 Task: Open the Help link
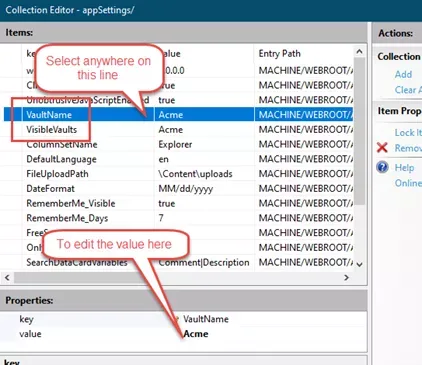404,167
